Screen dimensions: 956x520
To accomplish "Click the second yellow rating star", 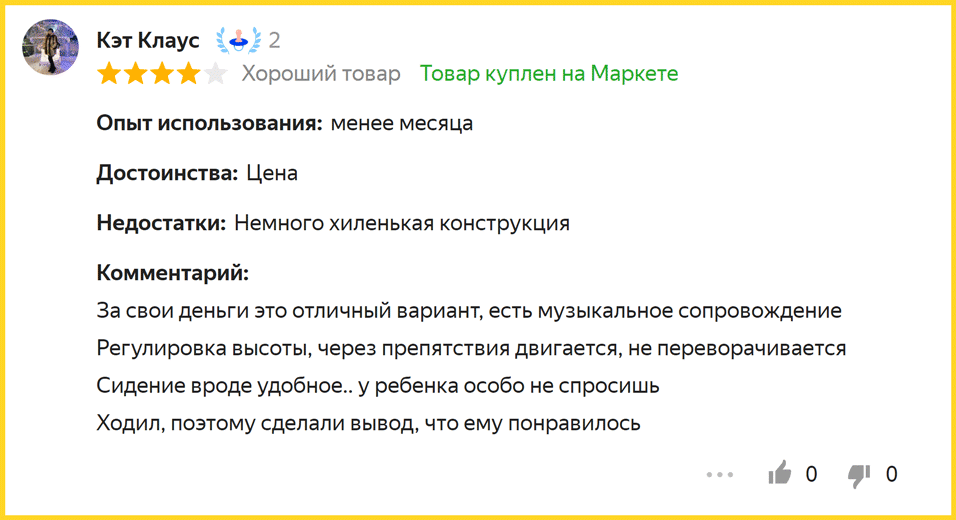I will click(x=135, y=74).
